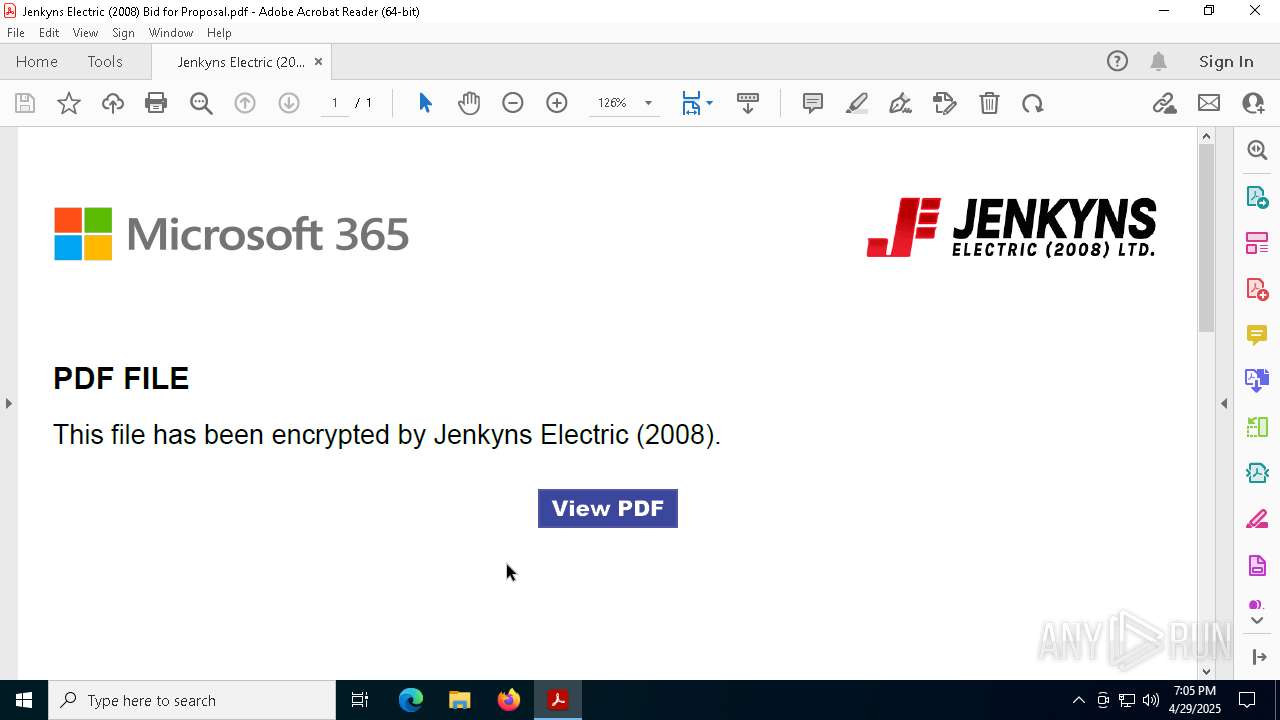
Task: Open the Help menu
Action: click(219, 32)
